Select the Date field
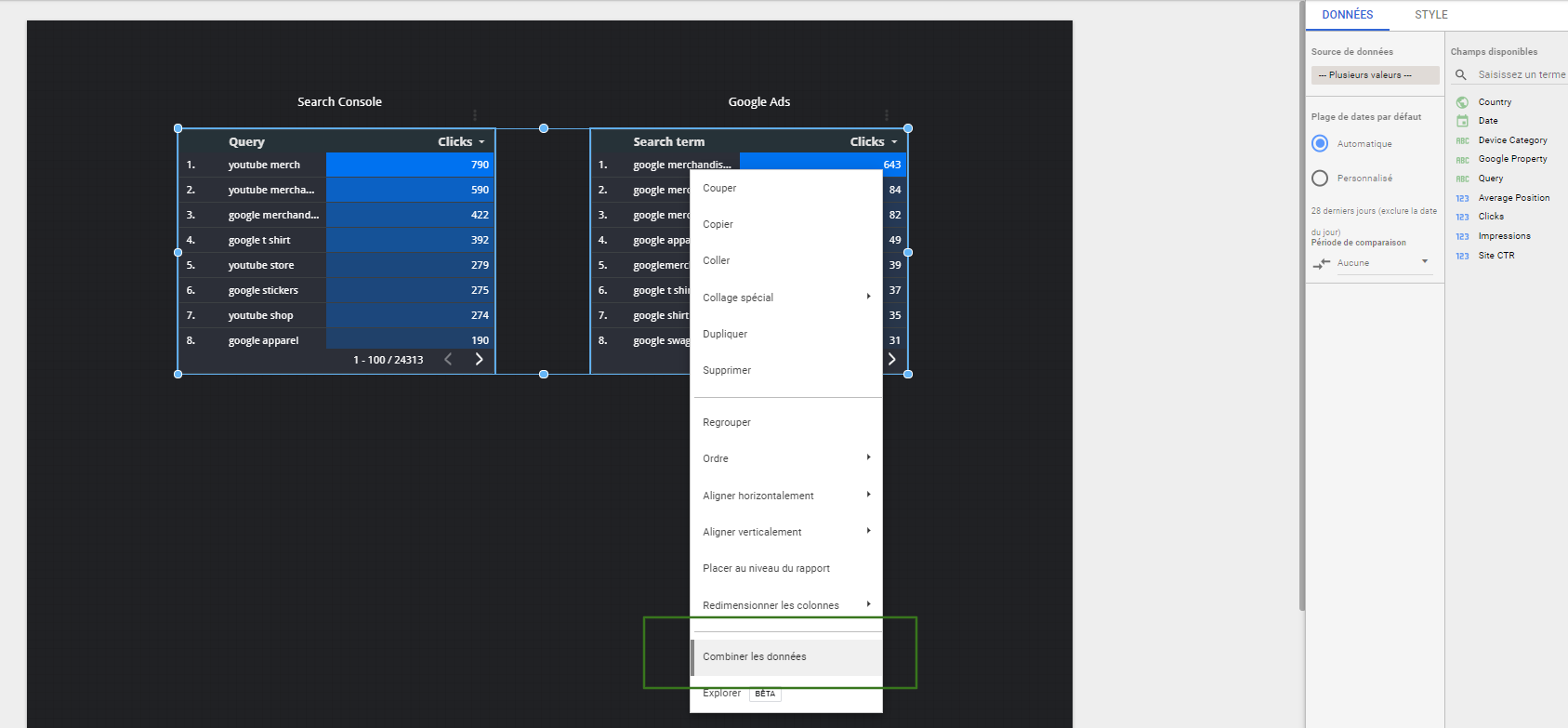This screenshot has height=728, width=1568. [x=1488, y=121]
